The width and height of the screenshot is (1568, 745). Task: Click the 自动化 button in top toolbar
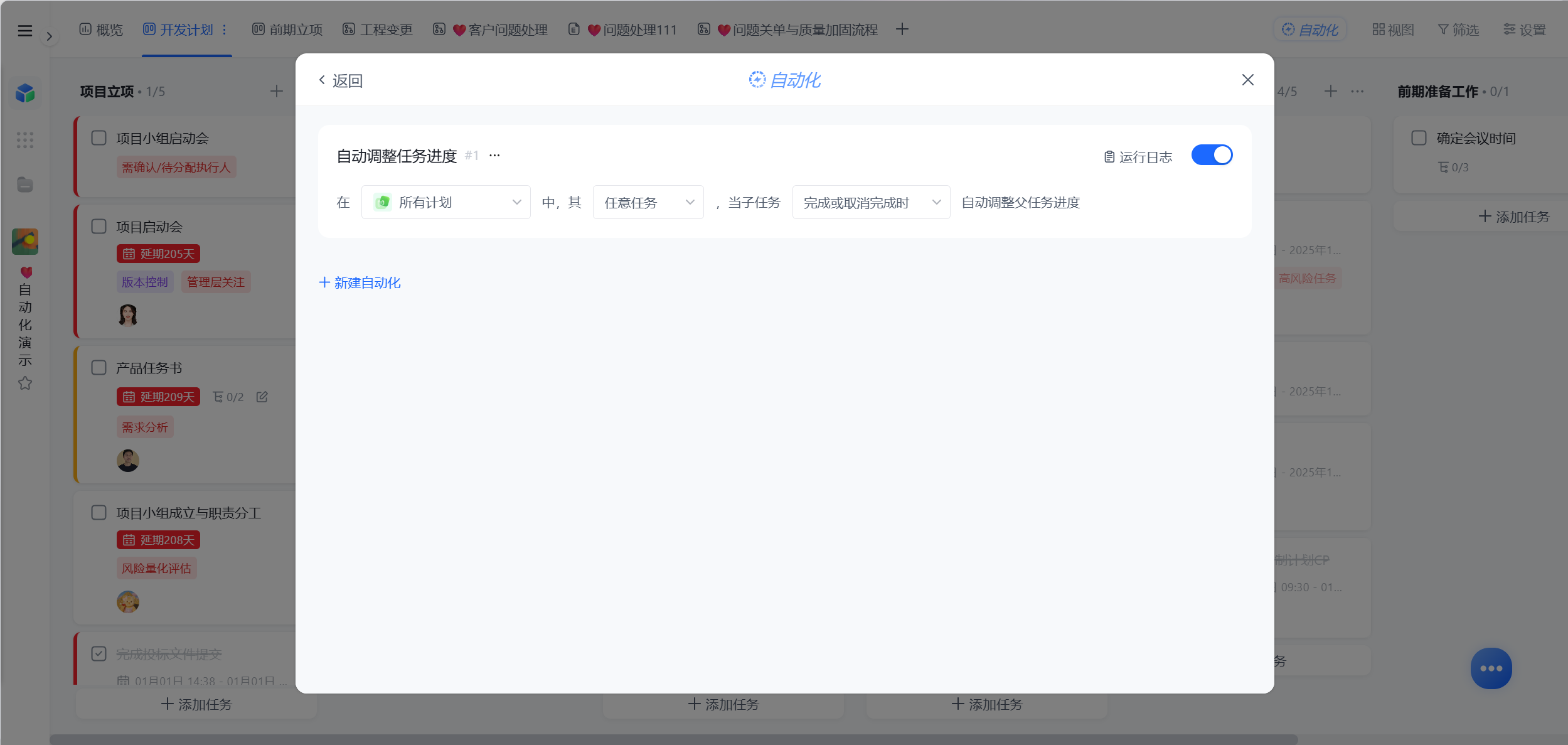(x=1309, y=29)
